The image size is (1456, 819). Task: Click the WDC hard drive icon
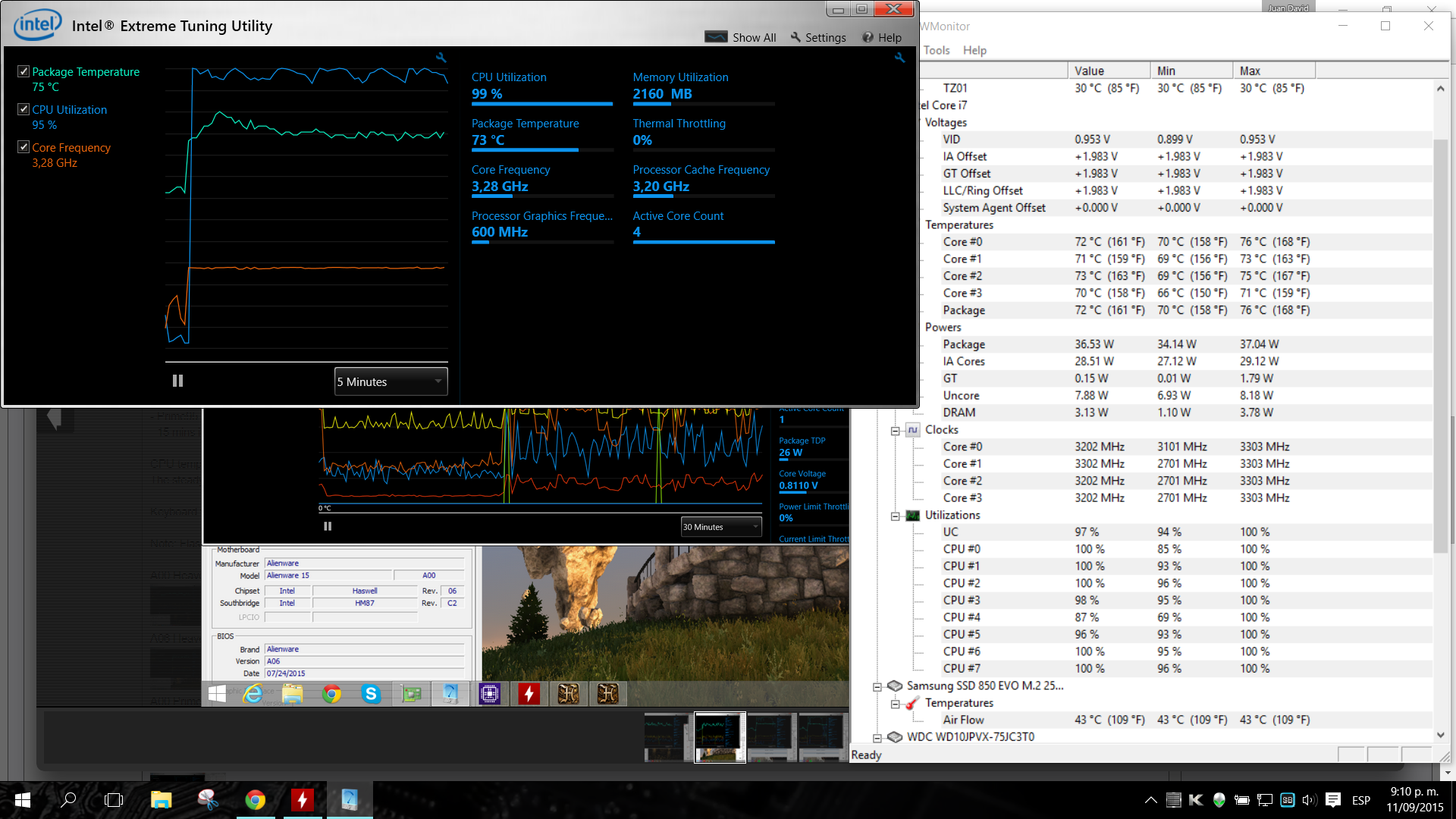click(x=895, y=737)
